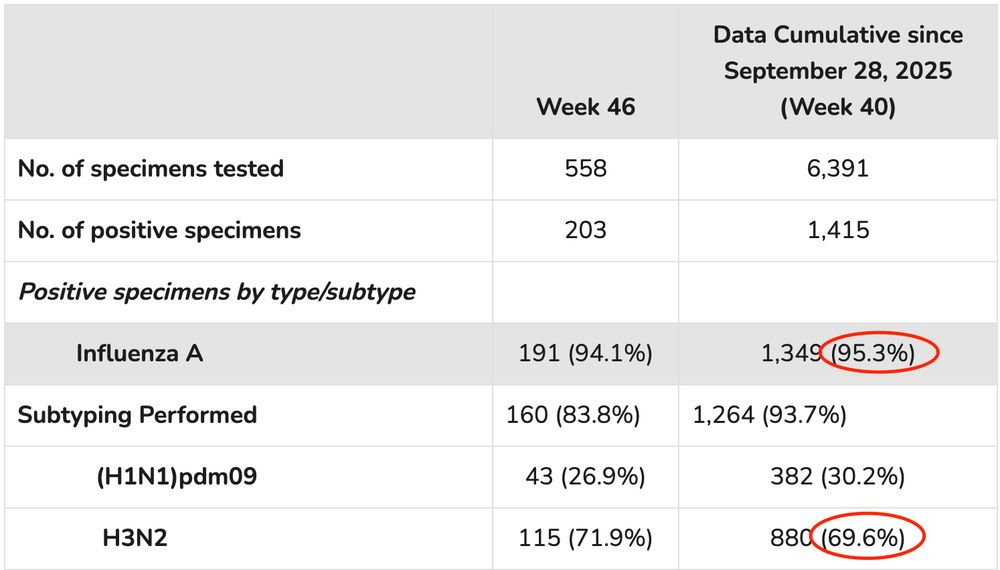Select the H3N2 row label

134,539
